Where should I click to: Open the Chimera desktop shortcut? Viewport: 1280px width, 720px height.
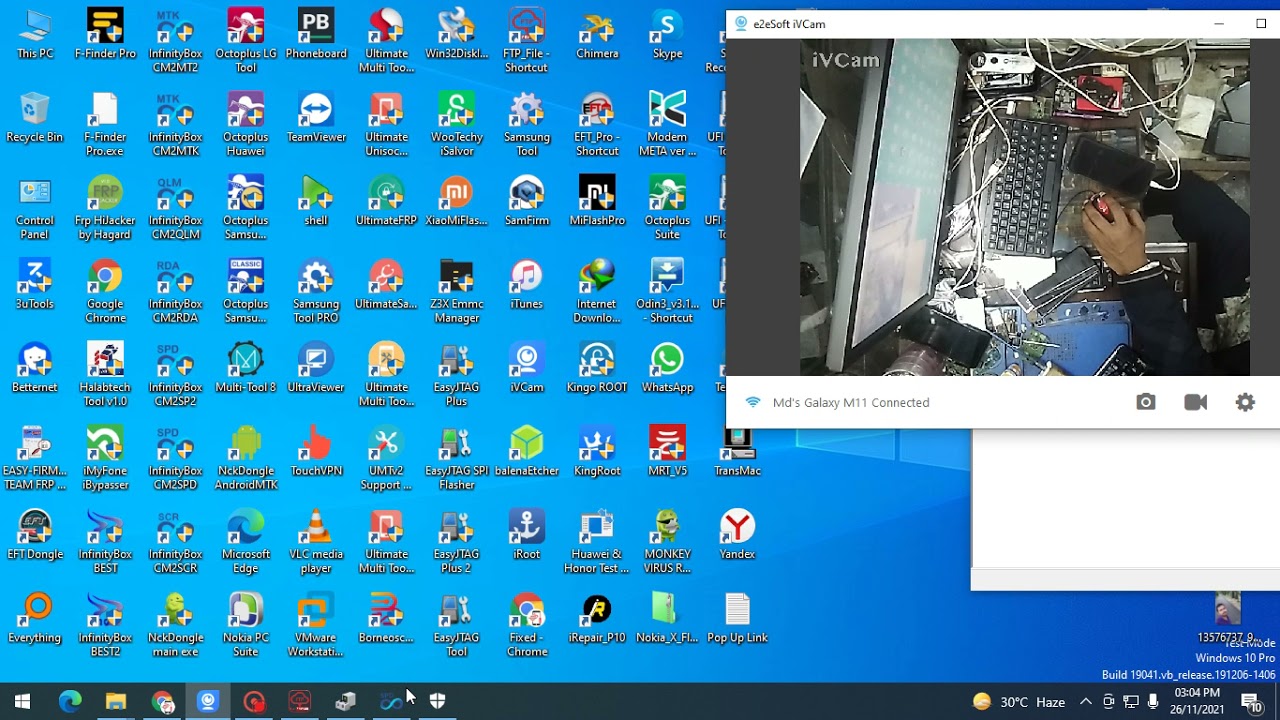click(597, 34)
